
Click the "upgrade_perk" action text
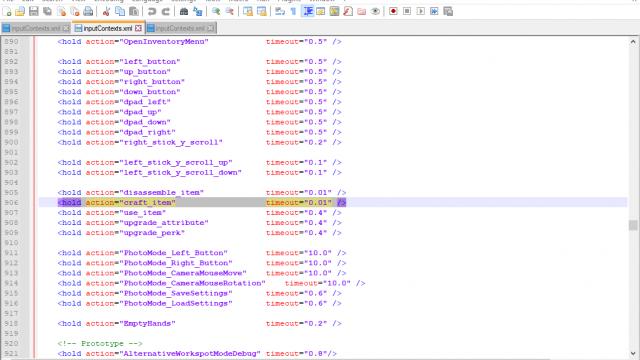[x=152, y=233]
